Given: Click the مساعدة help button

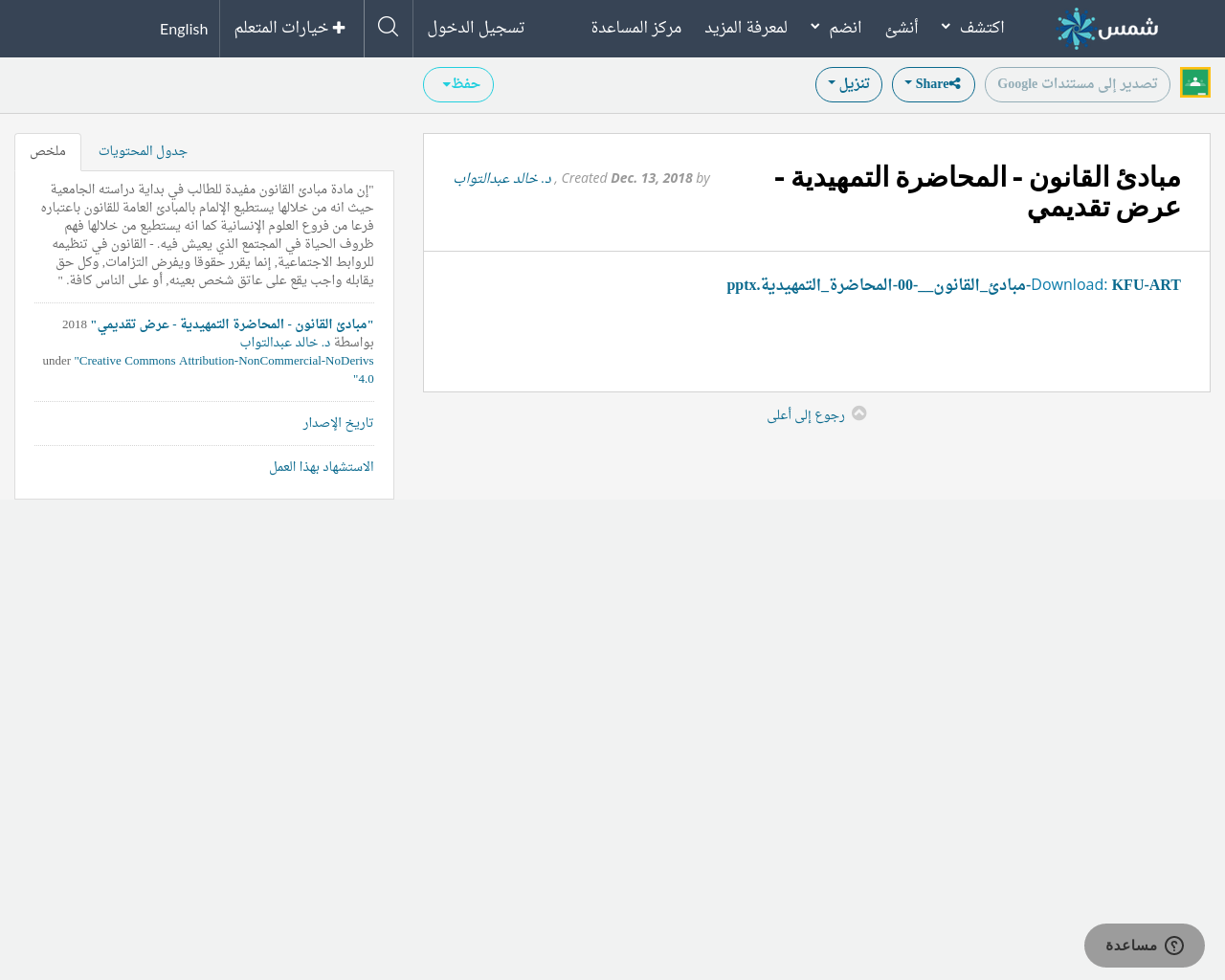Looking at the screenshot, I should [x=1145, y=946].
